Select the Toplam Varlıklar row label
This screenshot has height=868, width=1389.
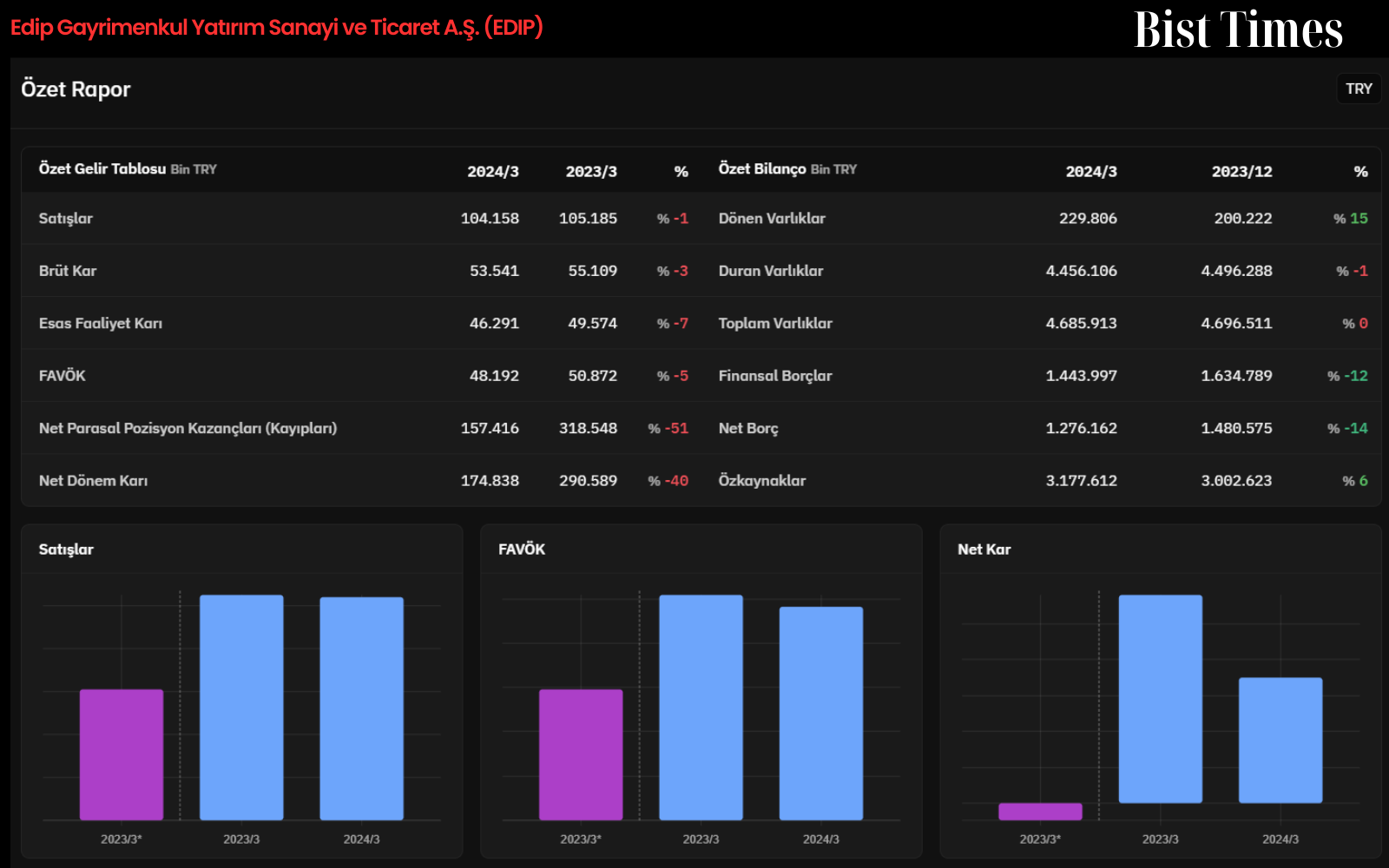click(x=775, y=324)
